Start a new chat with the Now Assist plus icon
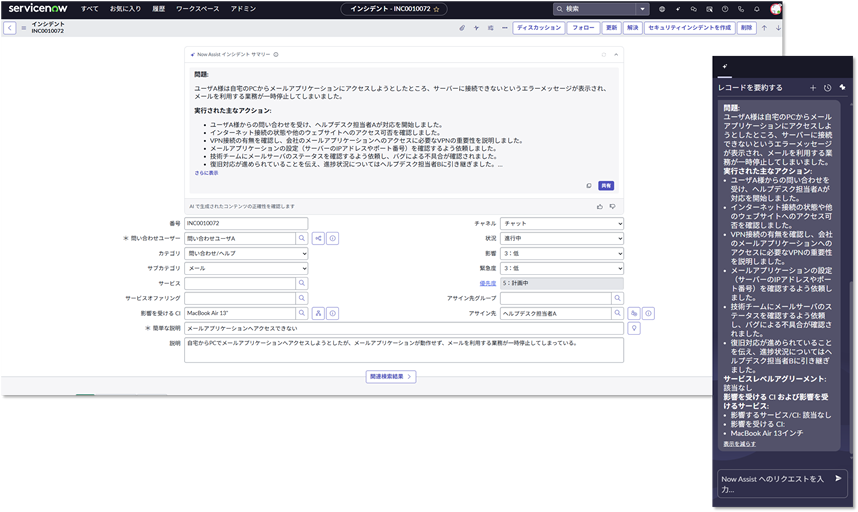 point(813,88)
